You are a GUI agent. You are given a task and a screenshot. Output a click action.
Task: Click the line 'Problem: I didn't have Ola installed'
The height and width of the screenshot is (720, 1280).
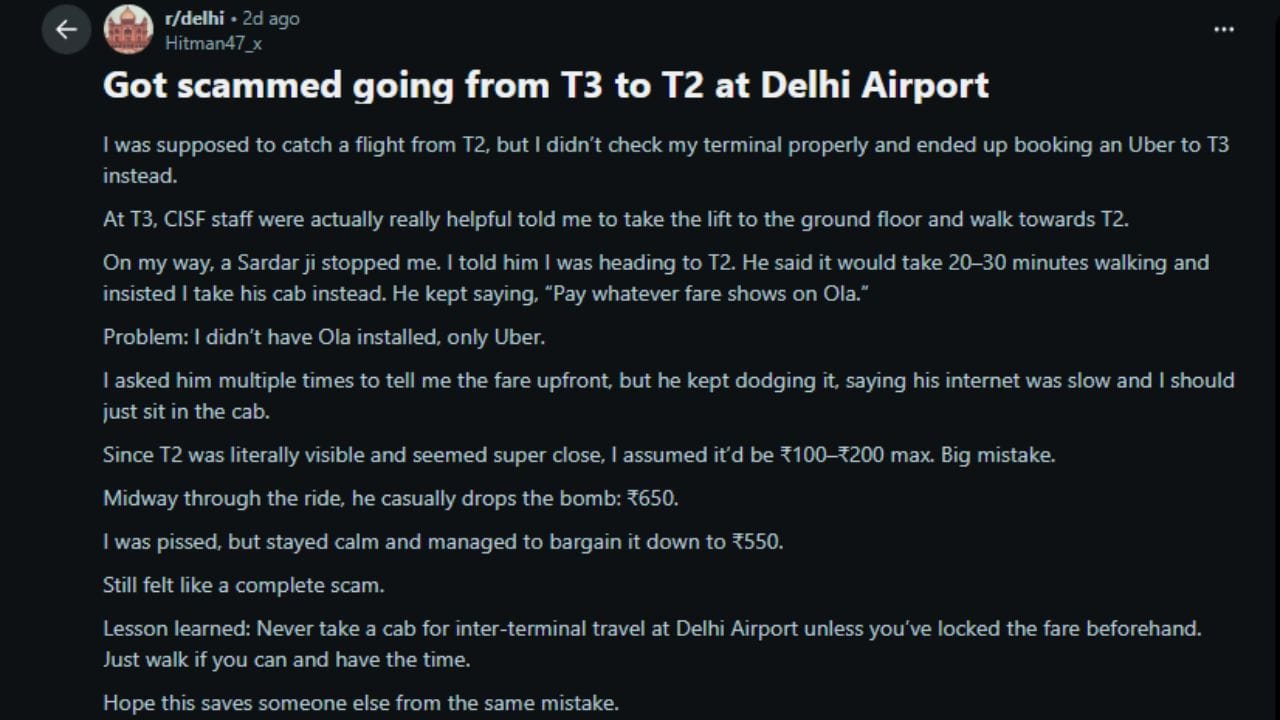pyautogui.click(x=323, y=337)
